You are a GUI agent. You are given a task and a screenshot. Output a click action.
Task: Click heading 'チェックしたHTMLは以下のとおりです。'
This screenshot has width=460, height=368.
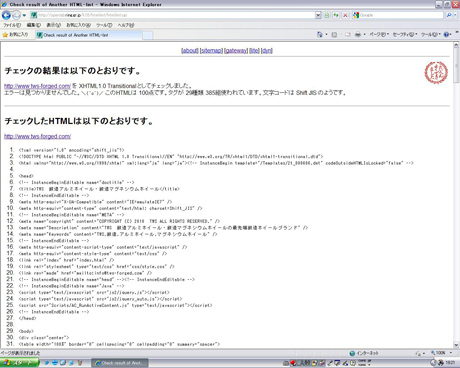click(79, 121)
